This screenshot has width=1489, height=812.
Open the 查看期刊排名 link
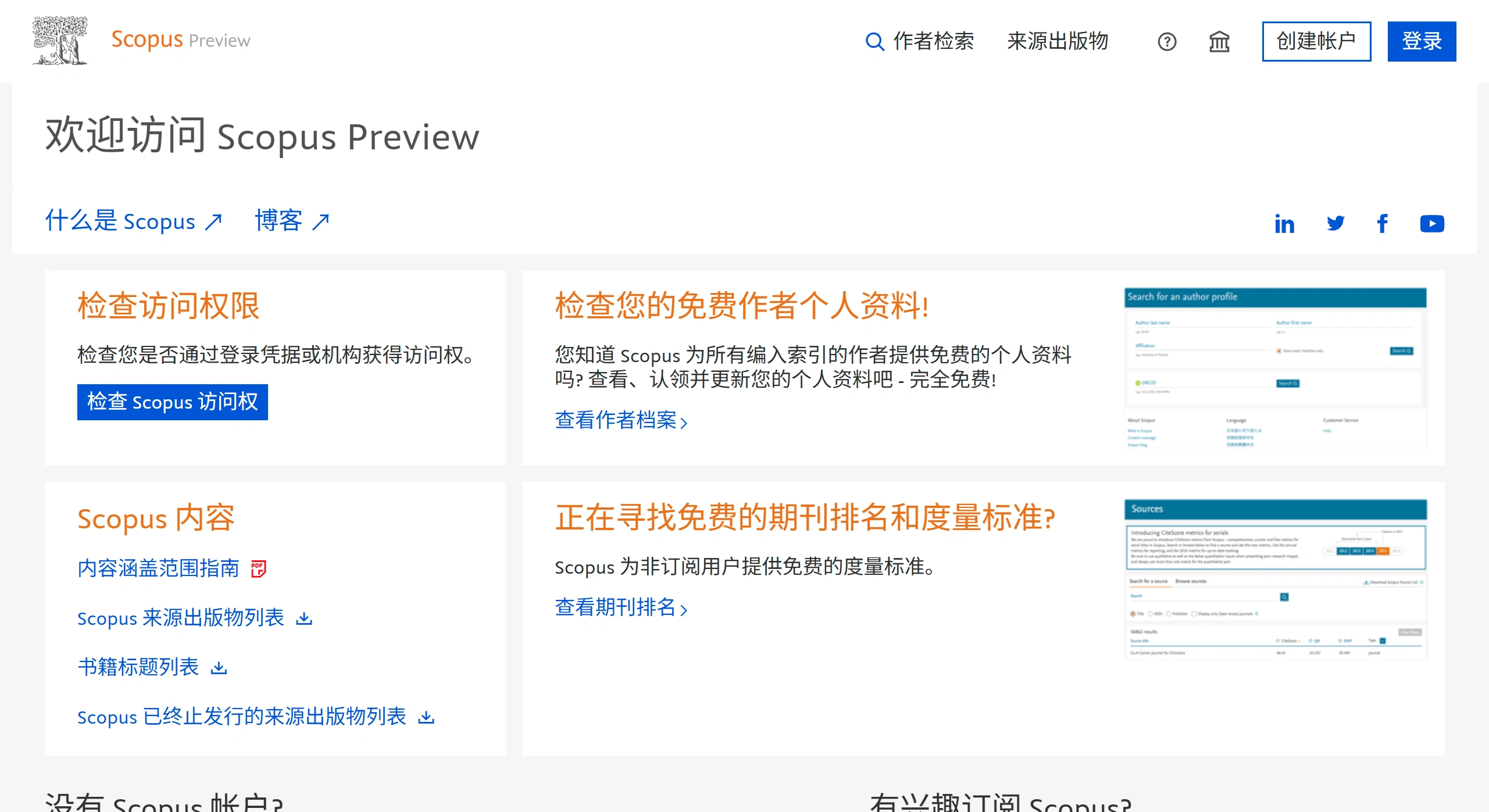[x=617, y=607]
